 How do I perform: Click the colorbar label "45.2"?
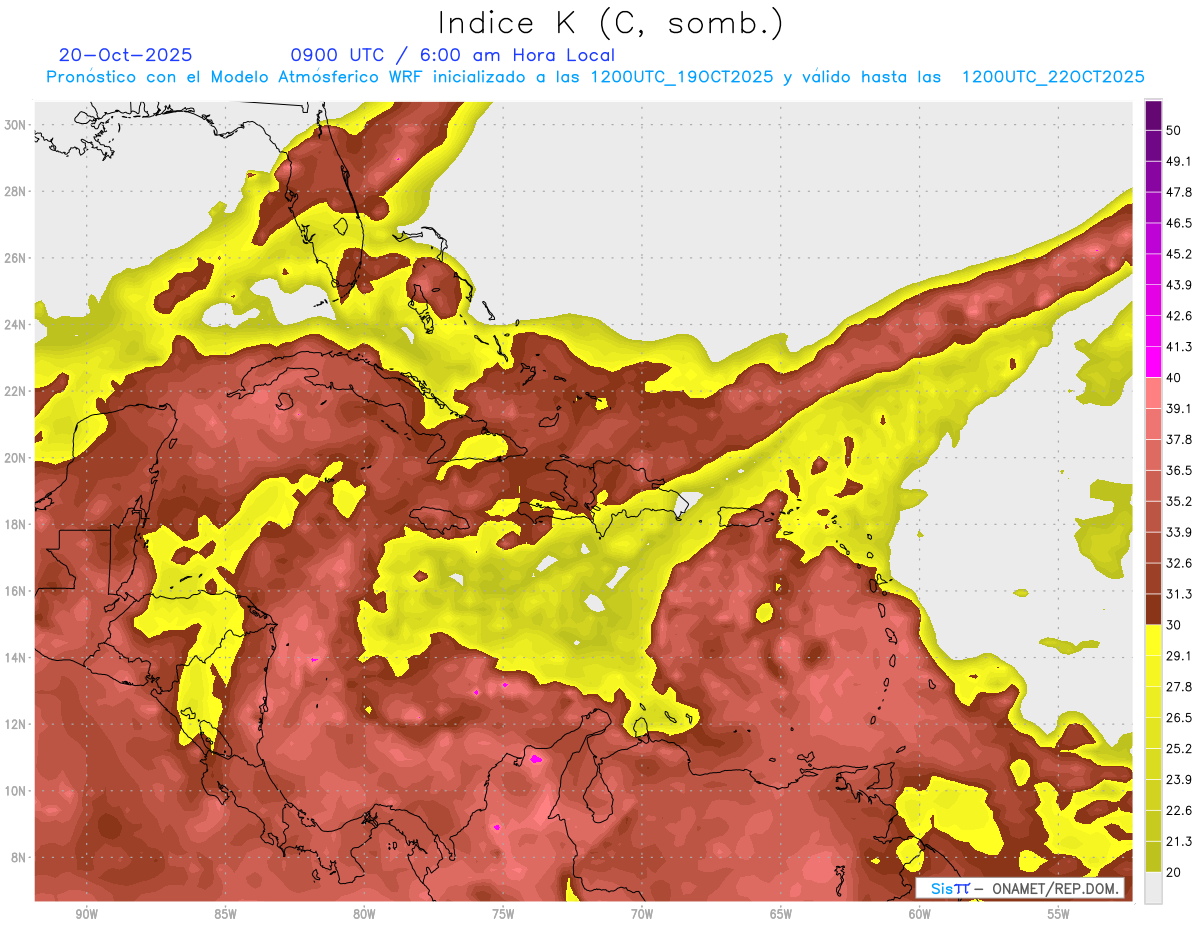[1179, 254]
